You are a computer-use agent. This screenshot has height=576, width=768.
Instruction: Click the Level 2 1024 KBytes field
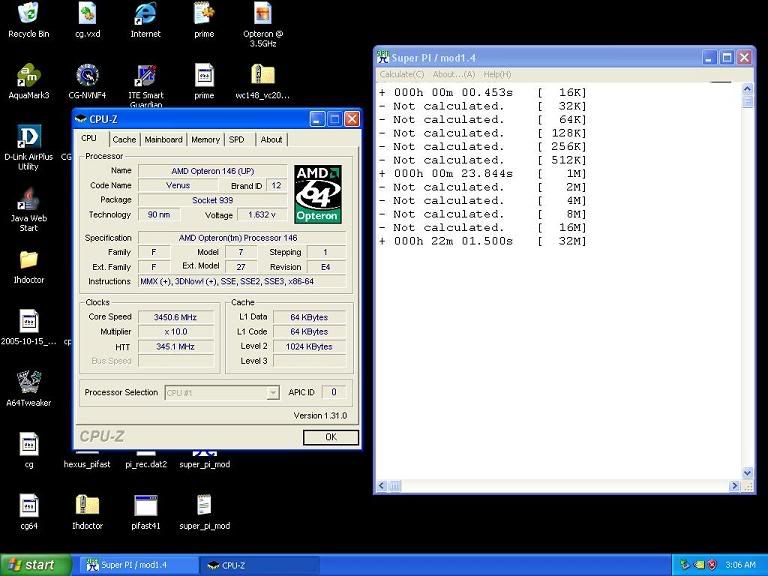click(x=309, y=346)
